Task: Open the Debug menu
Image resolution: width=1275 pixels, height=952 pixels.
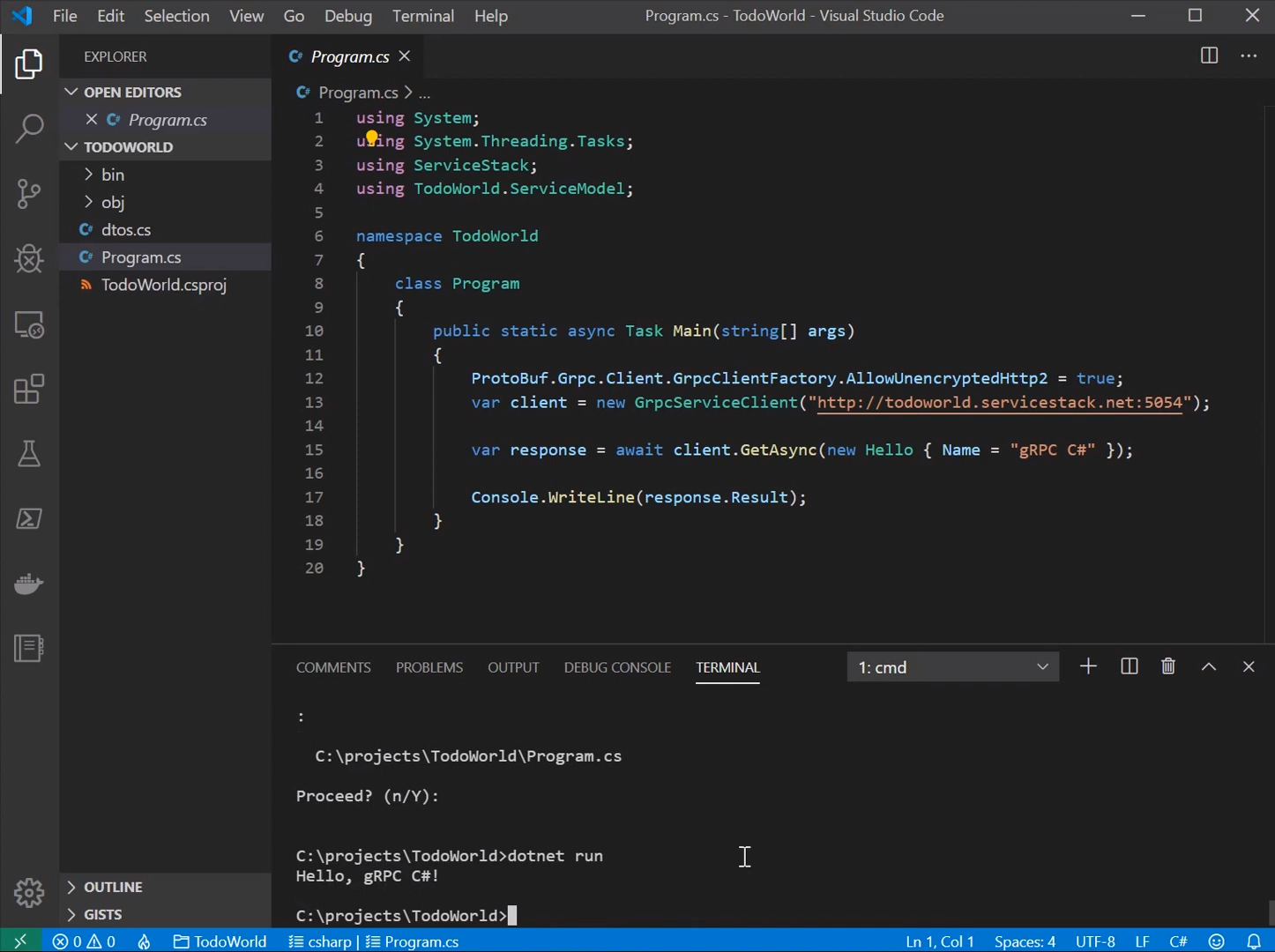Action: (x=348, y=16)
